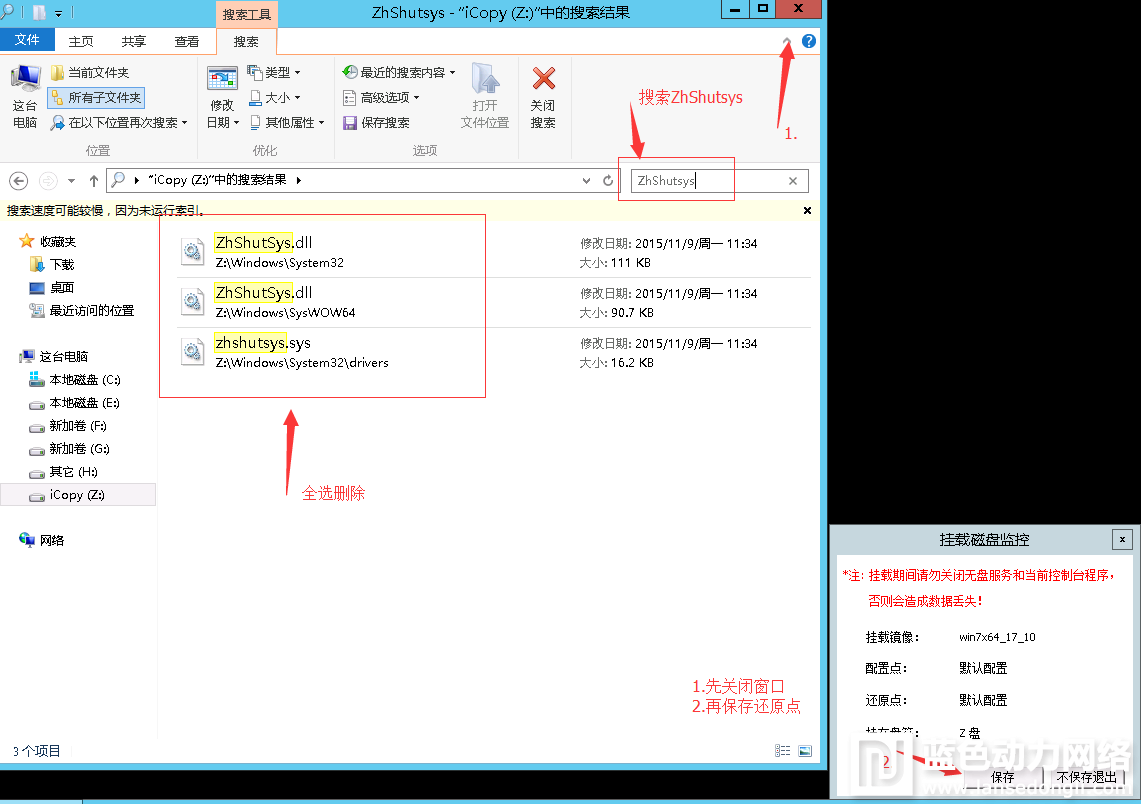Select 本地磁盘 (C:) in navigation pane

pos(85,380)
